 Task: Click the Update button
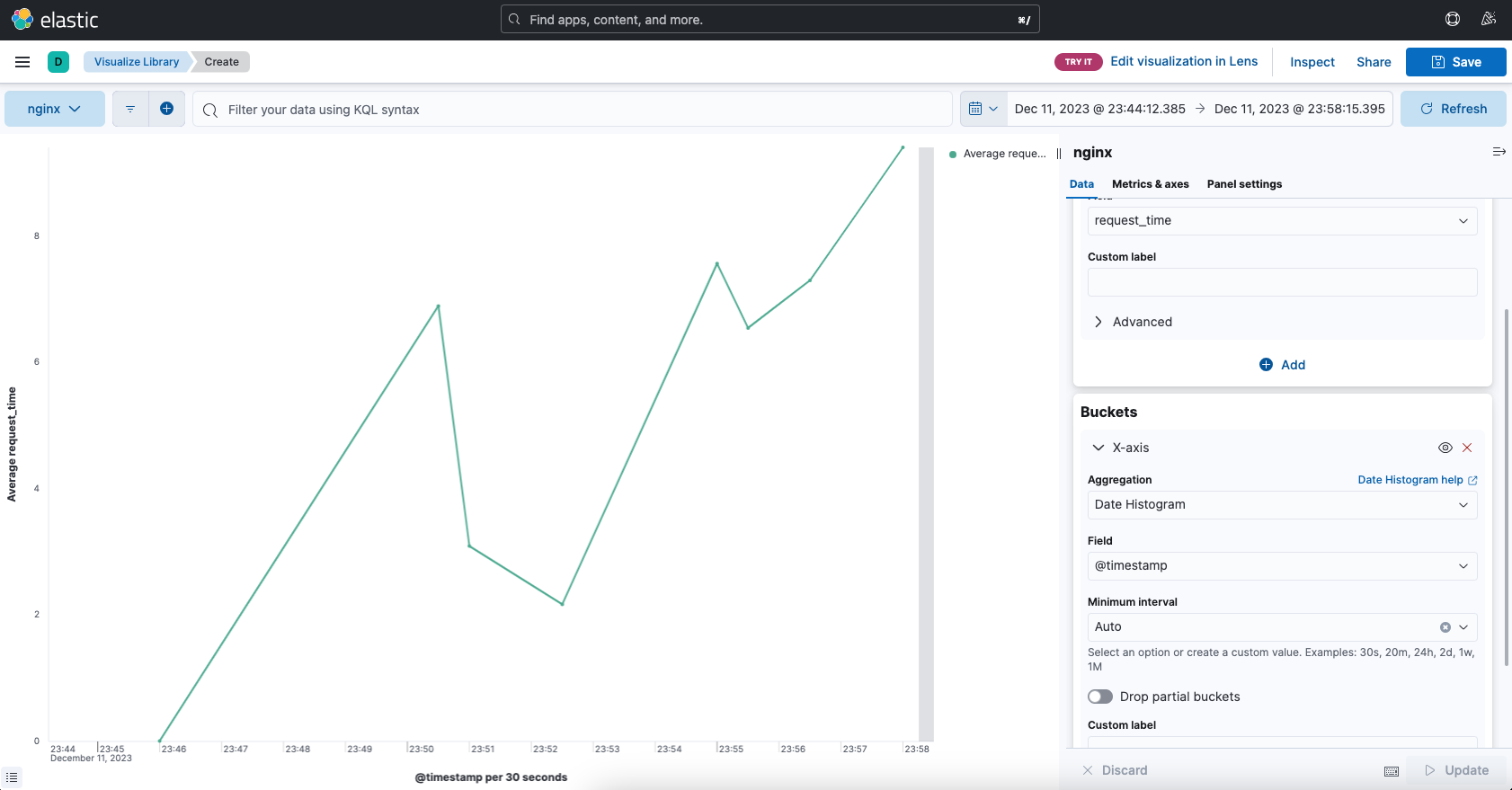coord(1456,770)
